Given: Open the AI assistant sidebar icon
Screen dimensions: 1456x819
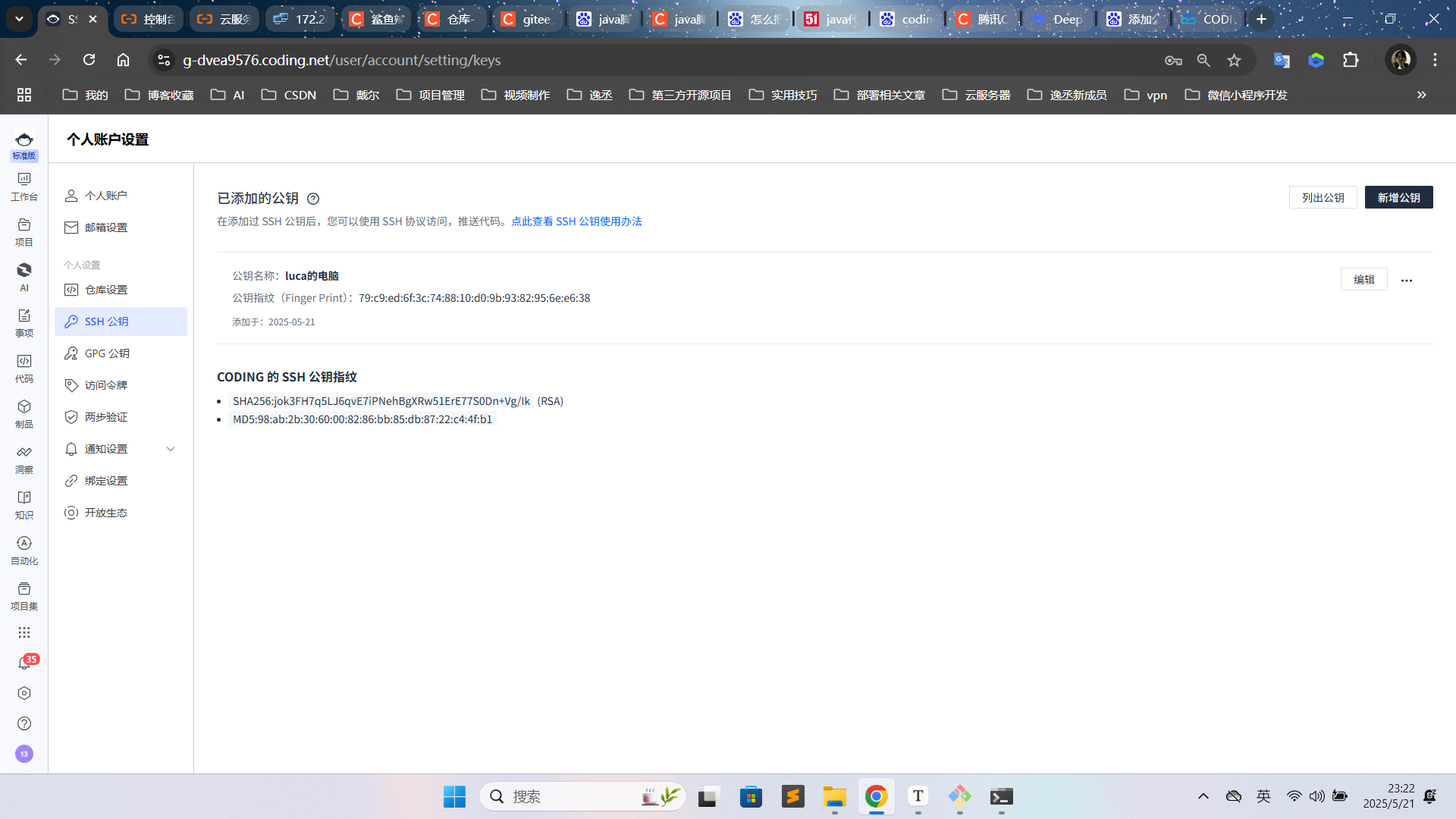Looking at the screenshot, I should click(x=24, y=277).
